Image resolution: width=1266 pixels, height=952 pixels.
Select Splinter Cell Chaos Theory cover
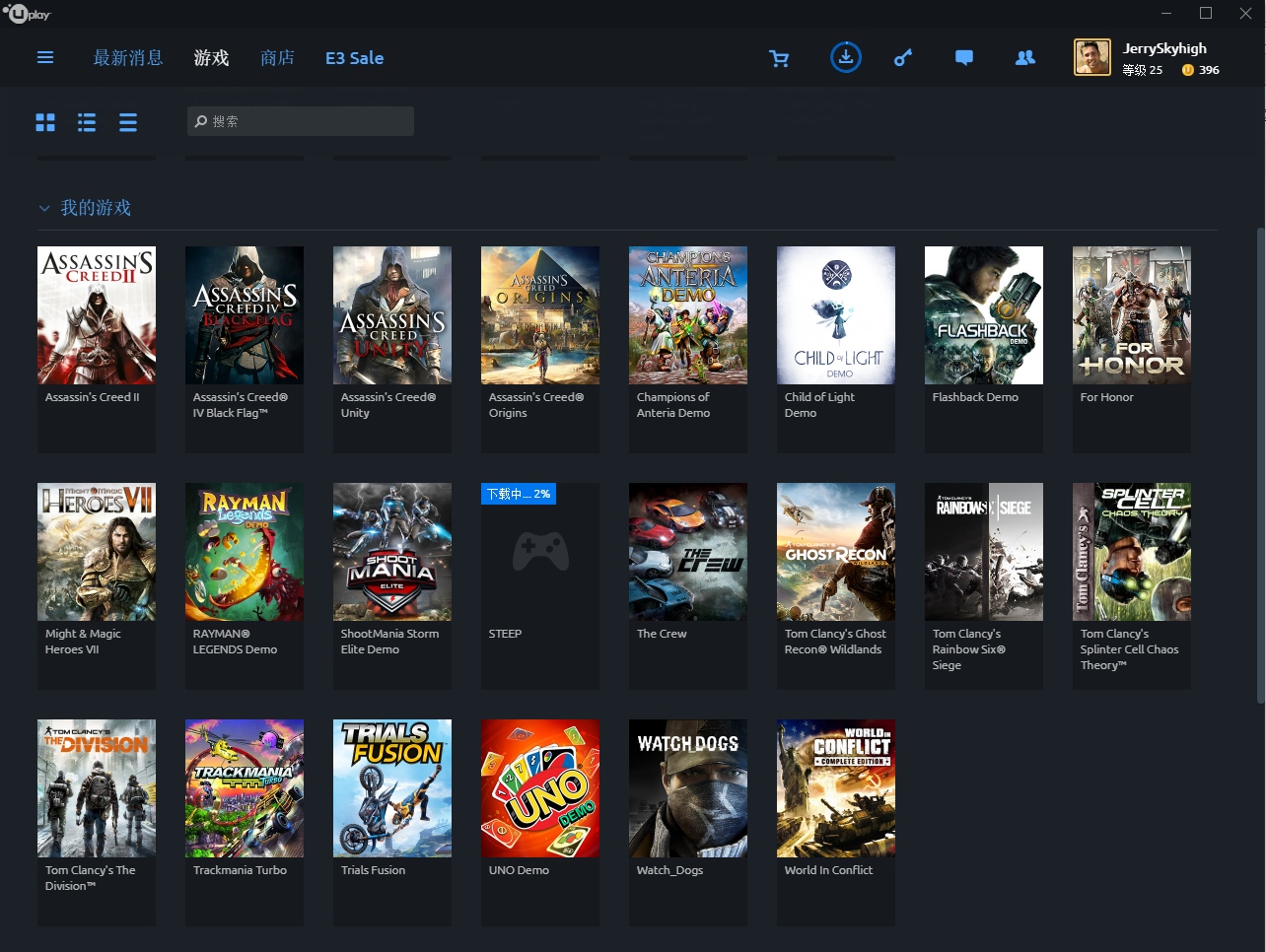(1132, 552)
